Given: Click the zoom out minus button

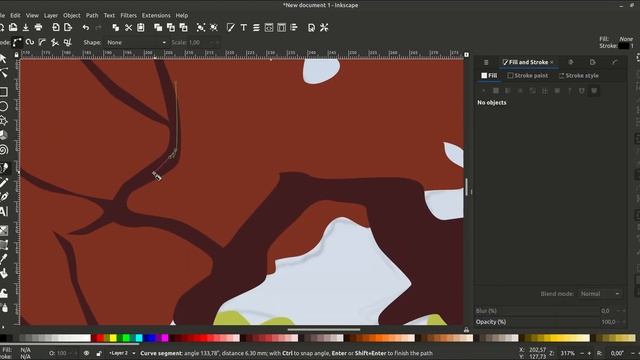Looking at the screenshot, I should [x=582, y=353].
